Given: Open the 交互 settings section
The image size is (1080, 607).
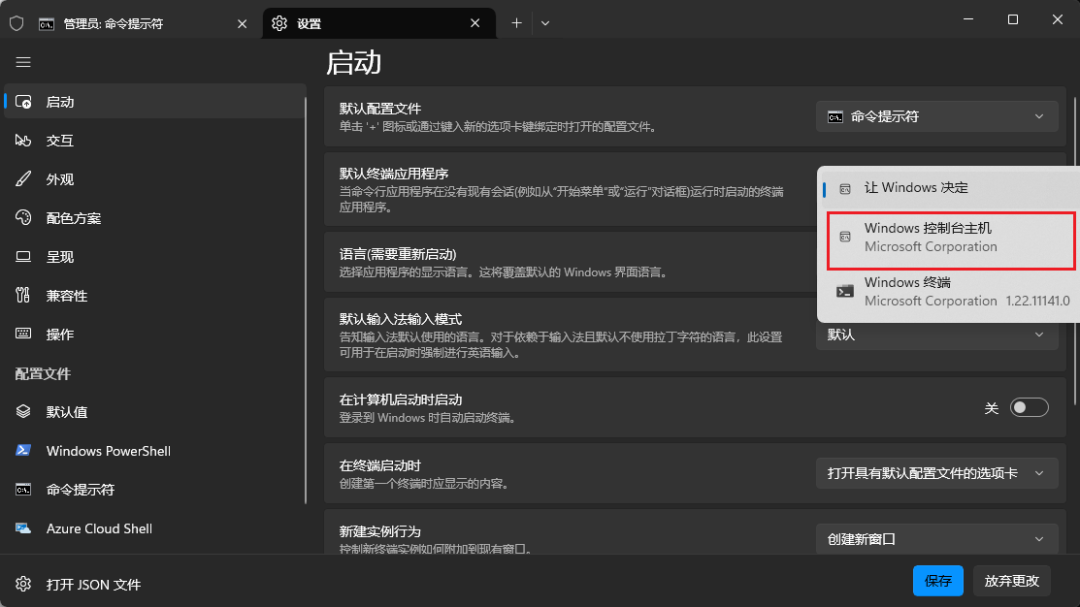Looking at the screenshot, I should [60, 140].
